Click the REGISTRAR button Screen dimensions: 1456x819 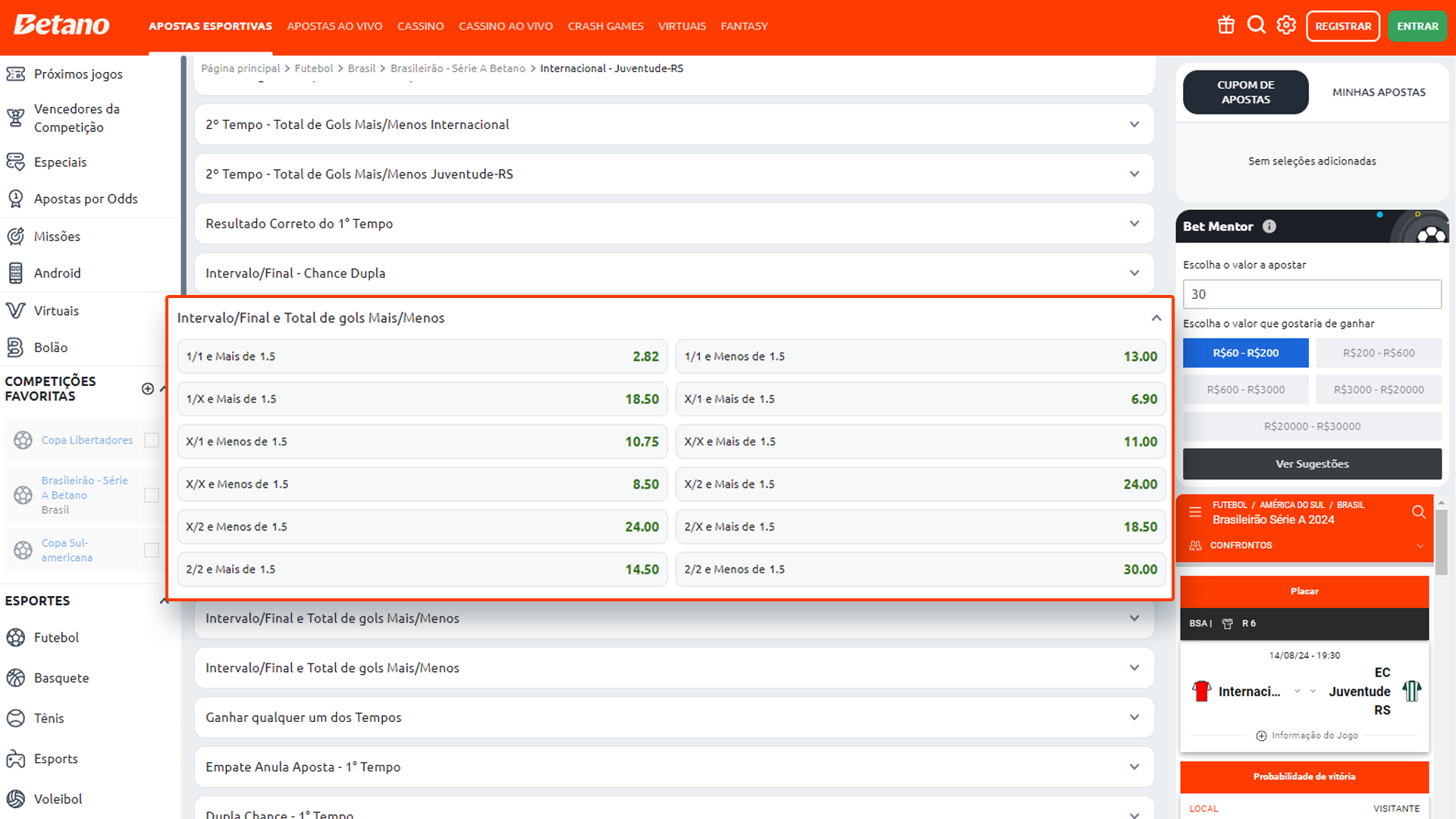tap(1343, 26)
